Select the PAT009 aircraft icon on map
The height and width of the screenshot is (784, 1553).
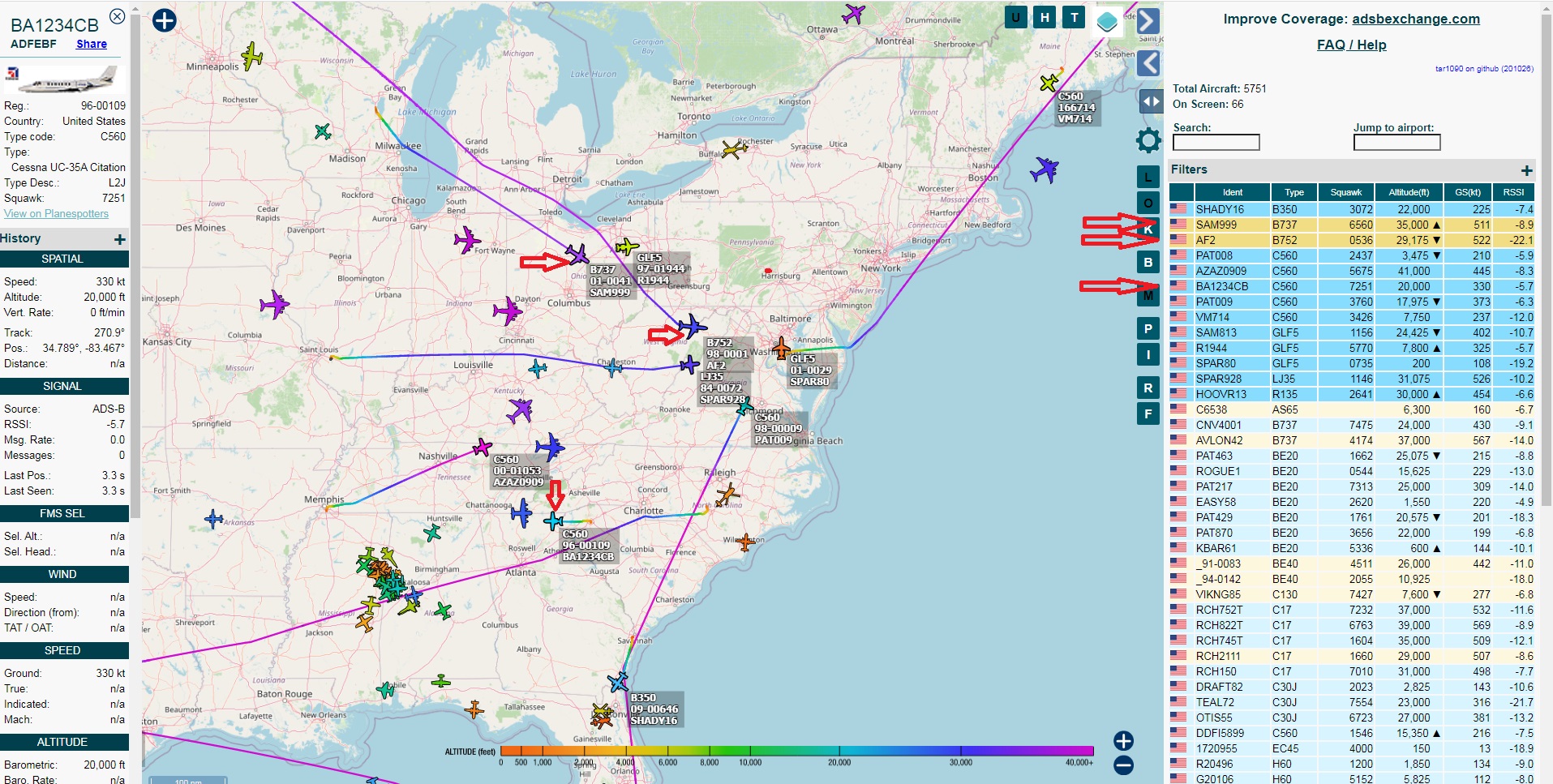744,408
